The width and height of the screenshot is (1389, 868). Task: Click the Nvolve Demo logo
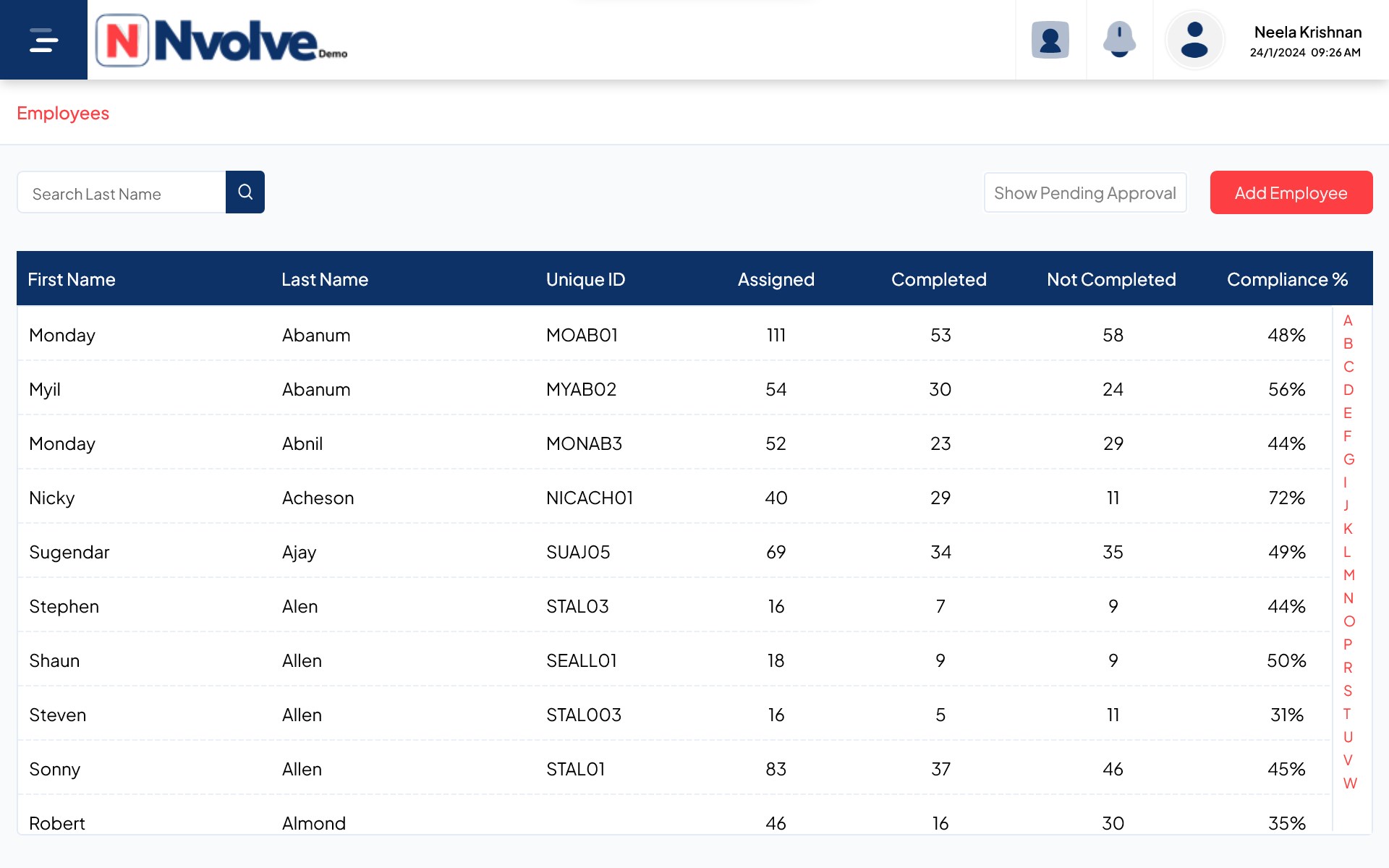click(x=221, y=41)
